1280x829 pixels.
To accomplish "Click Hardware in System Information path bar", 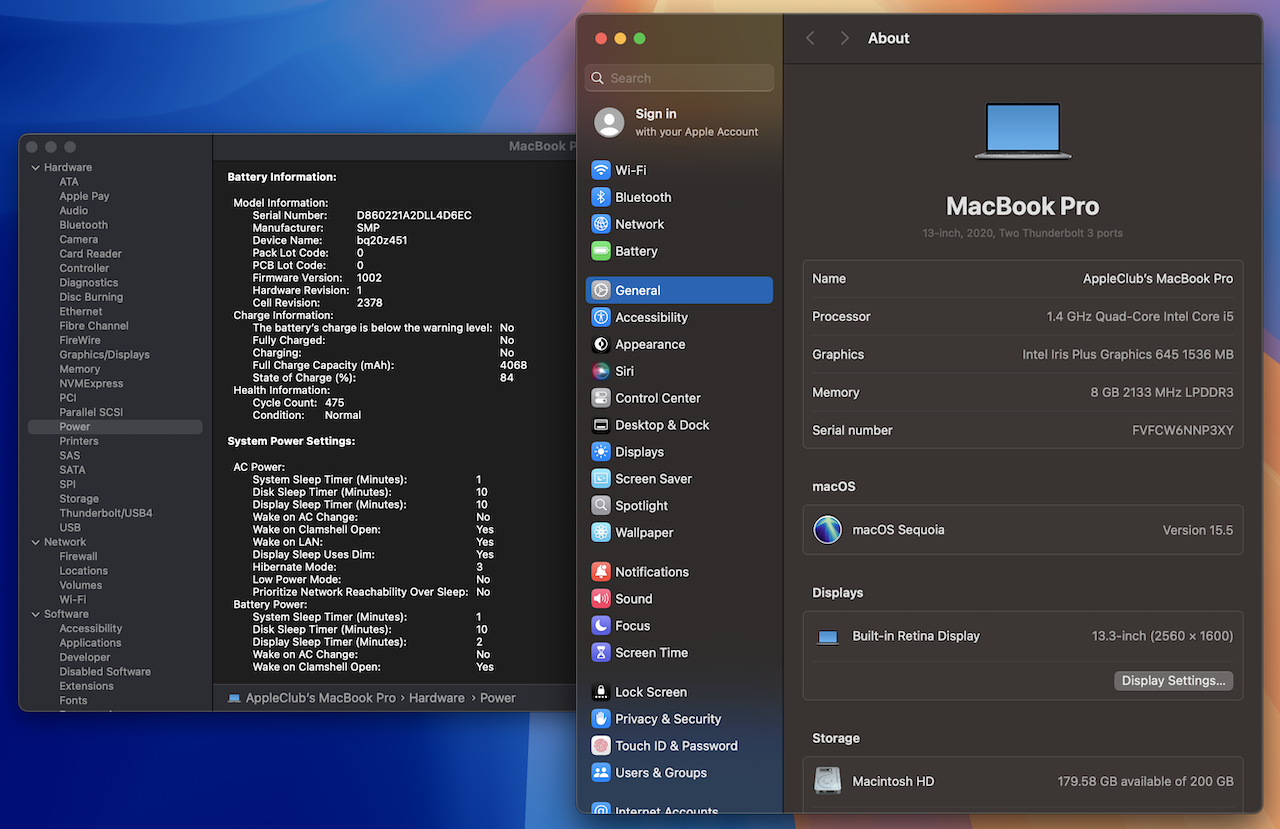I will [437, 698].
